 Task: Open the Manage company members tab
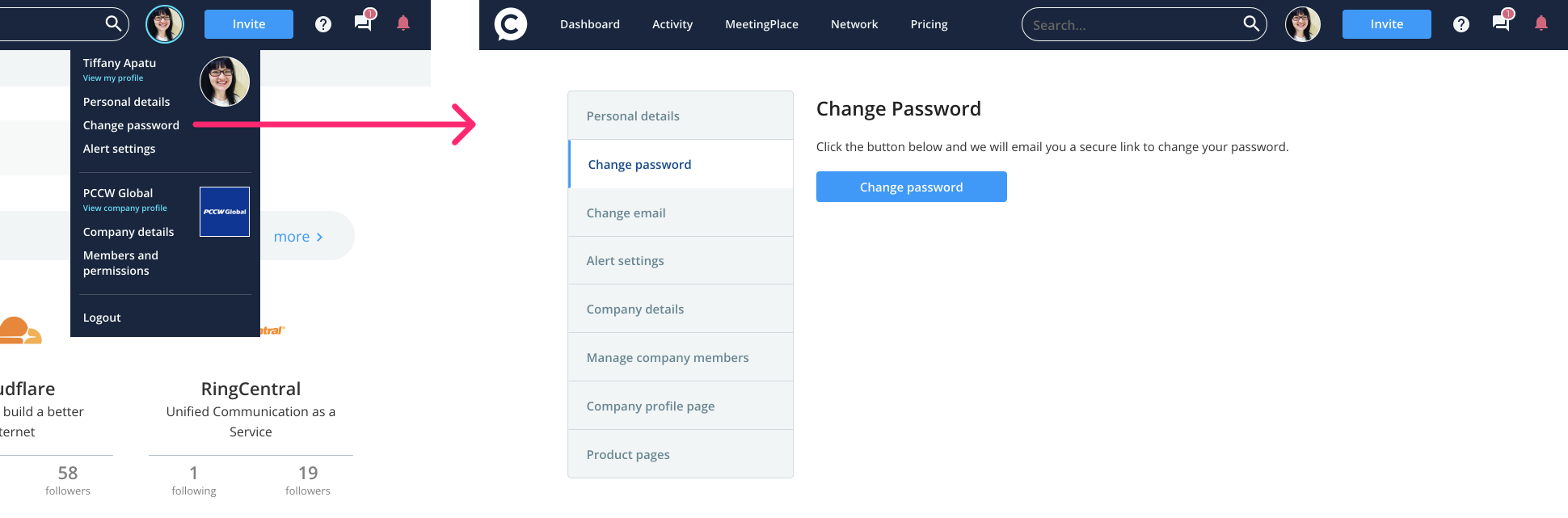(x=668, y=357)
